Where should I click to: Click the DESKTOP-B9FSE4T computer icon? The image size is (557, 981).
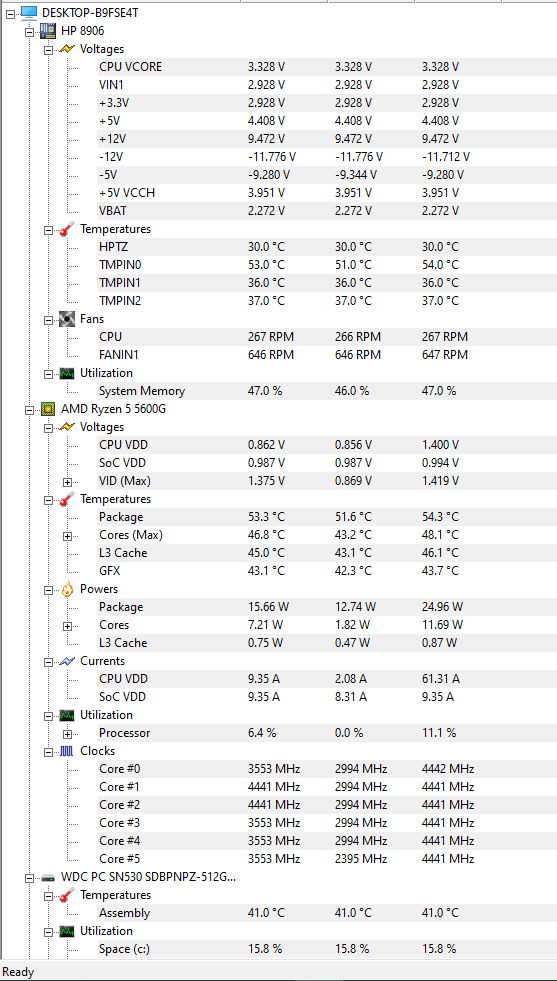click(29, 13)
